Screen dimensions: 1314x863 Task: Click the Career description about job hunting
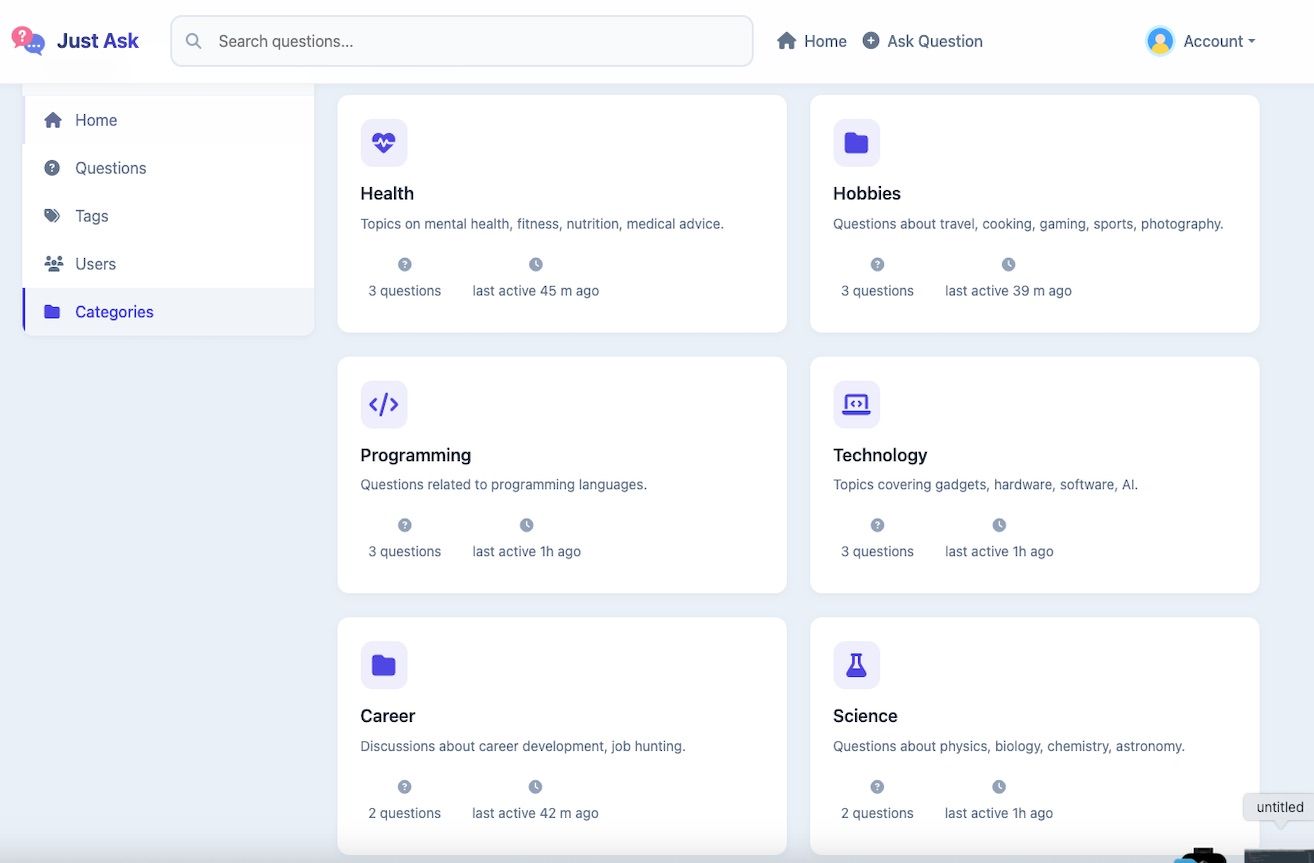[523, 746]
